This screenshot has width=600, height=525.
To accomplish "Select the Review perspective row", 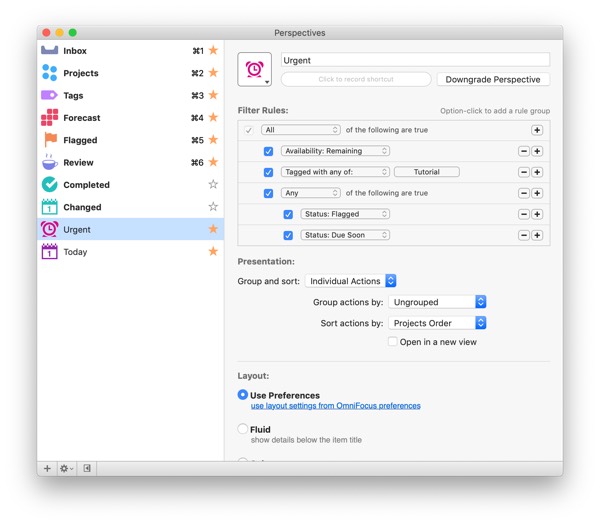I will 130,162.
